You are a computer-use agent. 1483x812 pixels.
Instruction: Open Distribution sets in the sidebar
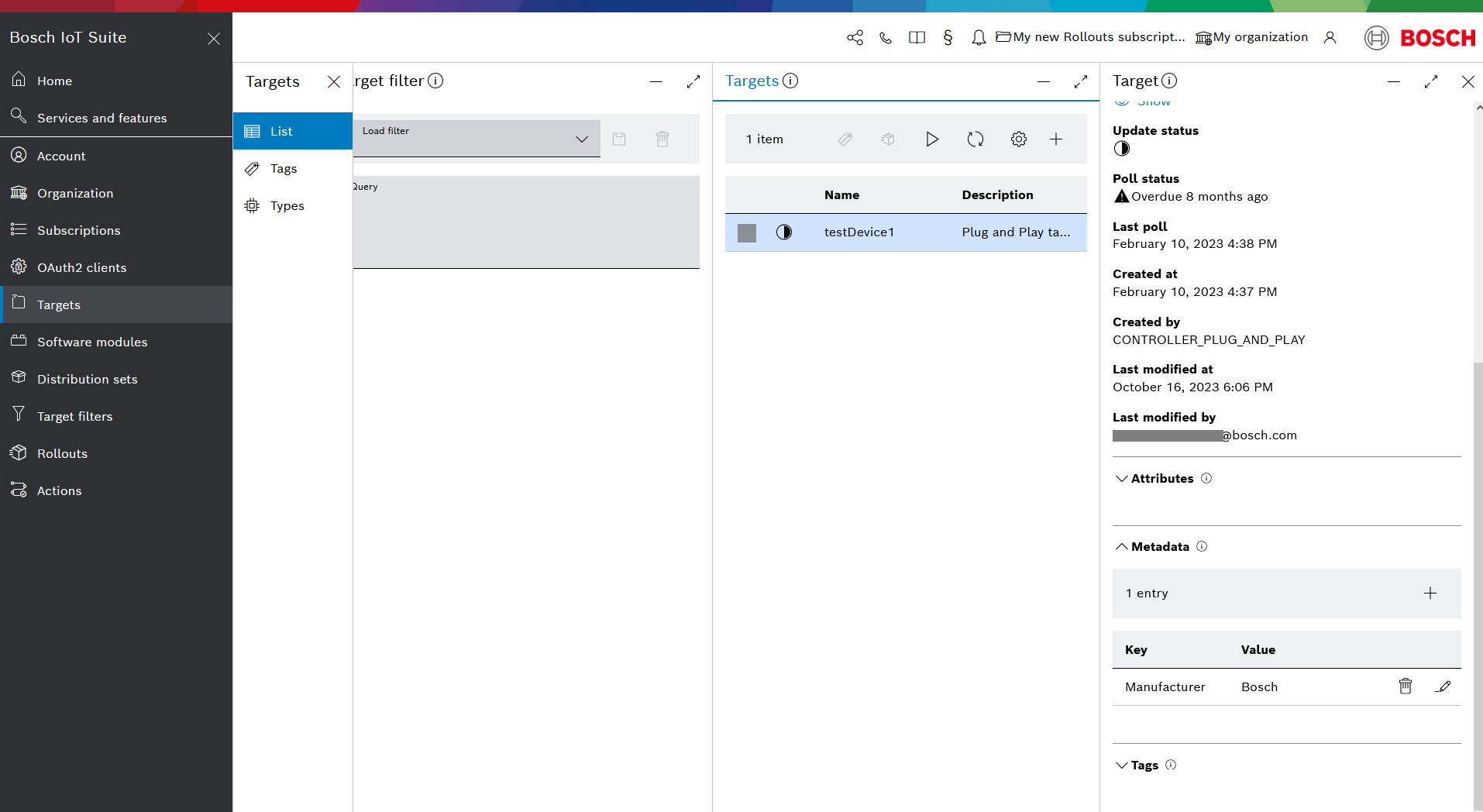click(87, 379)
